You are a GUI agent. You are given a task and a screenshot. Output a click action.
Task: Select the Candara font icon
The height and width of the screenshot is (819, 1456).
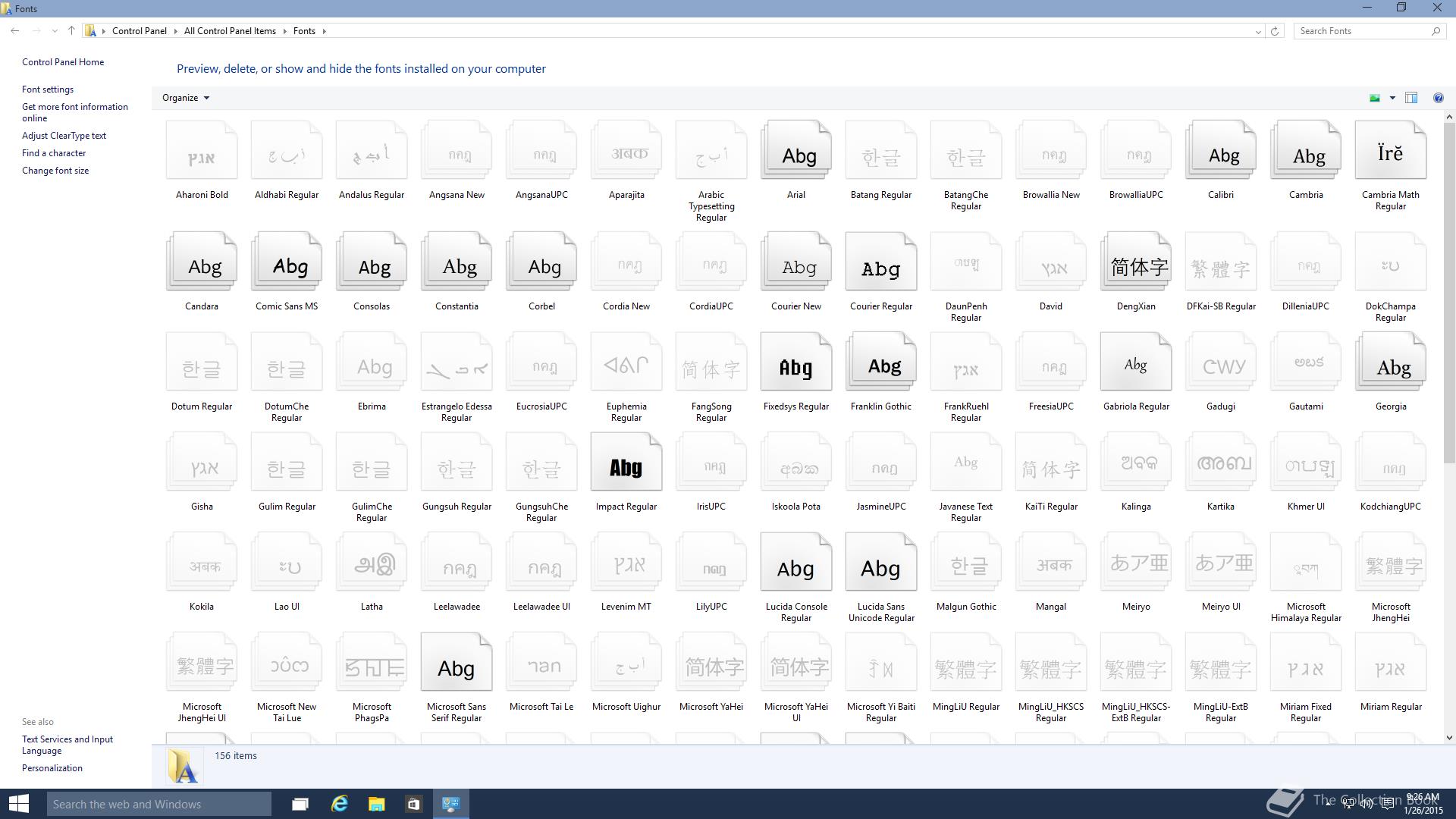pyautogui.click(x=202, y=262)
